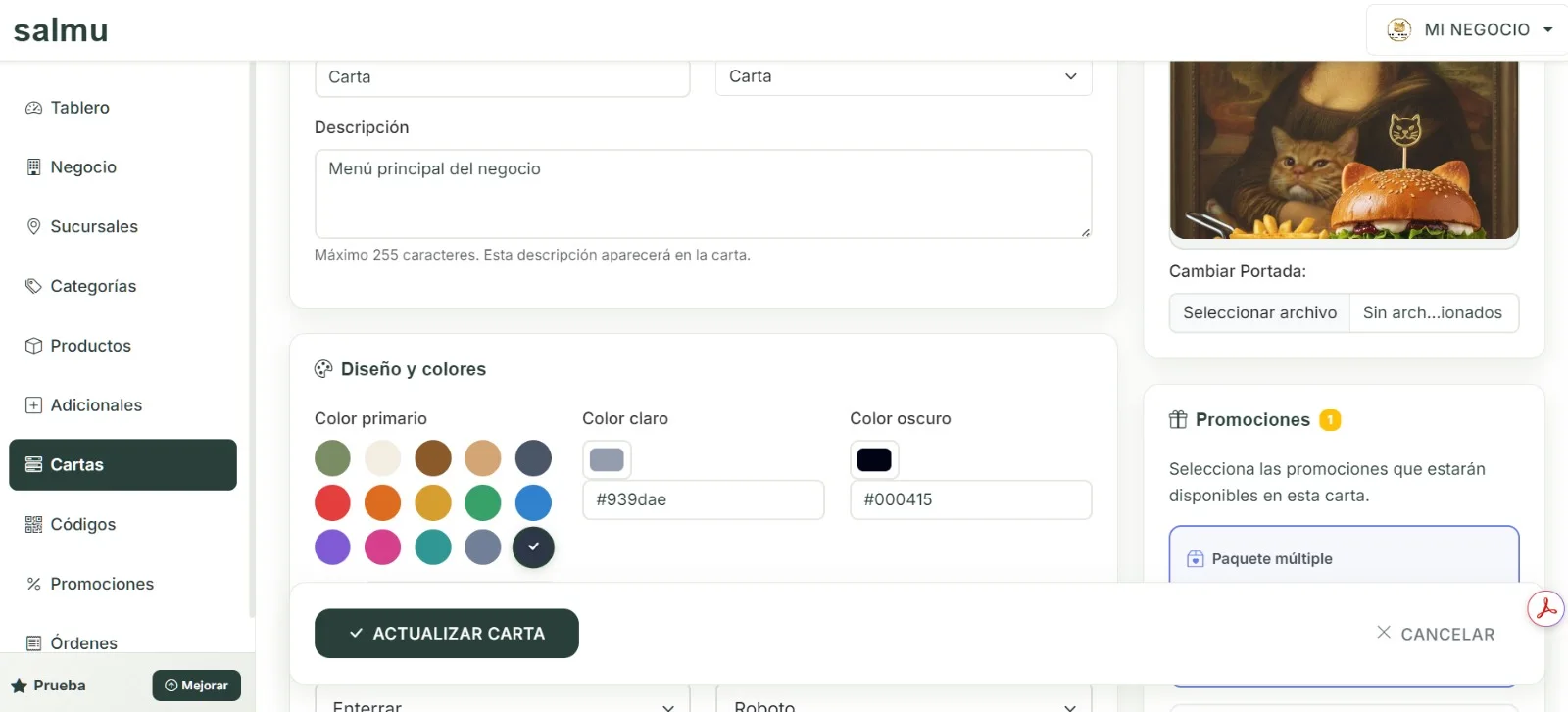Click the Sucursales location pin icon
Screen dimensions: 1568x712
(x=33, y=227)
